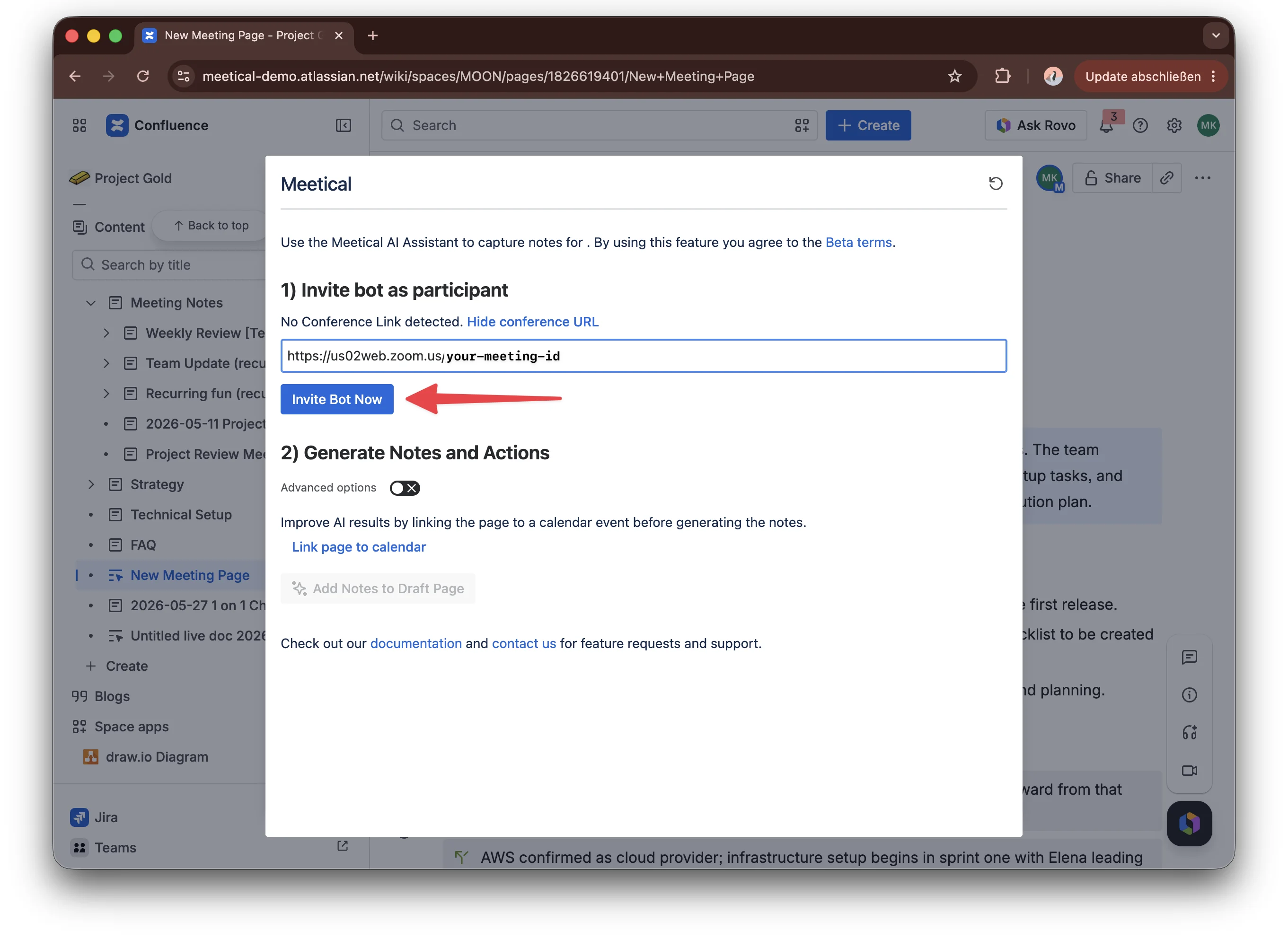Bookmark the page with the star icon

[x=954, y=76]
